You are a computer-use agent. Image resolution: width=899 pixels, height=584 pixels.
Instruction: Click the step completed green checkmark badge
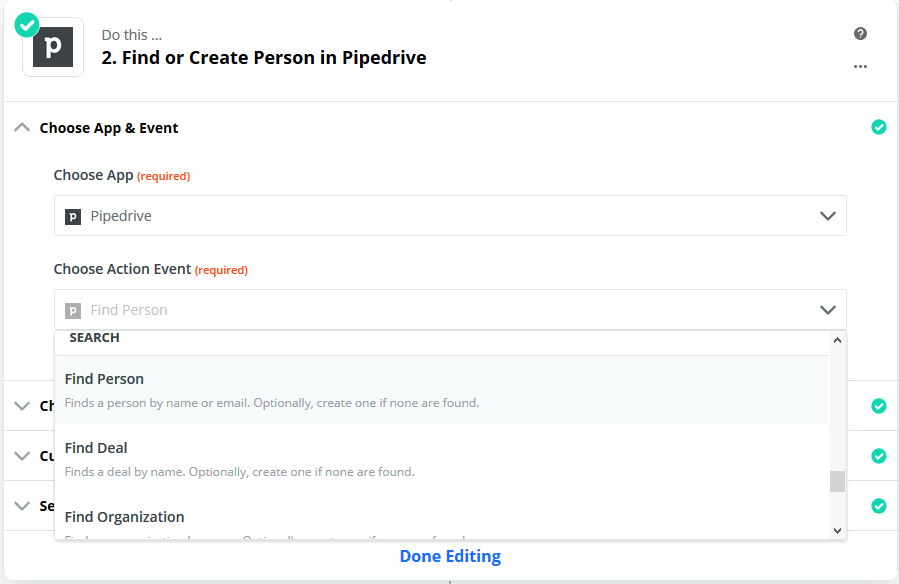pos(26,25)
